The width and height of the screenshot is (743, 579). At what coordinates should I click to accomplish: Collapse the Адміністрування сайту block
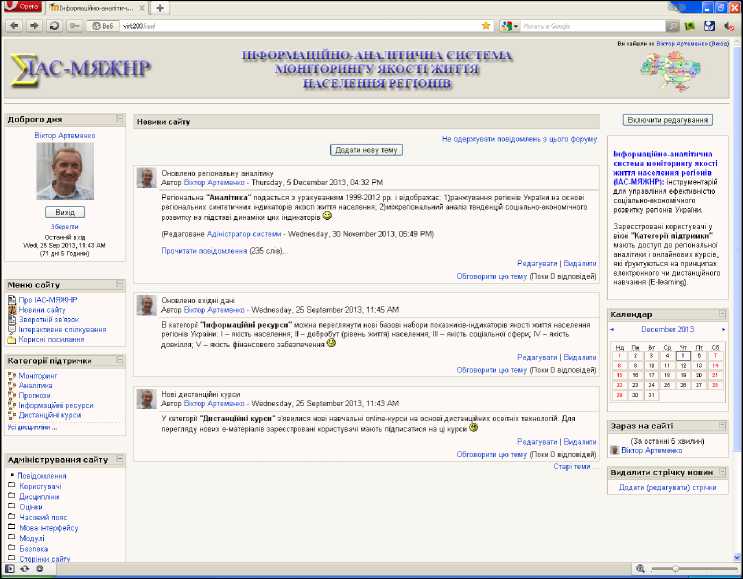click(x=119, y=460)
